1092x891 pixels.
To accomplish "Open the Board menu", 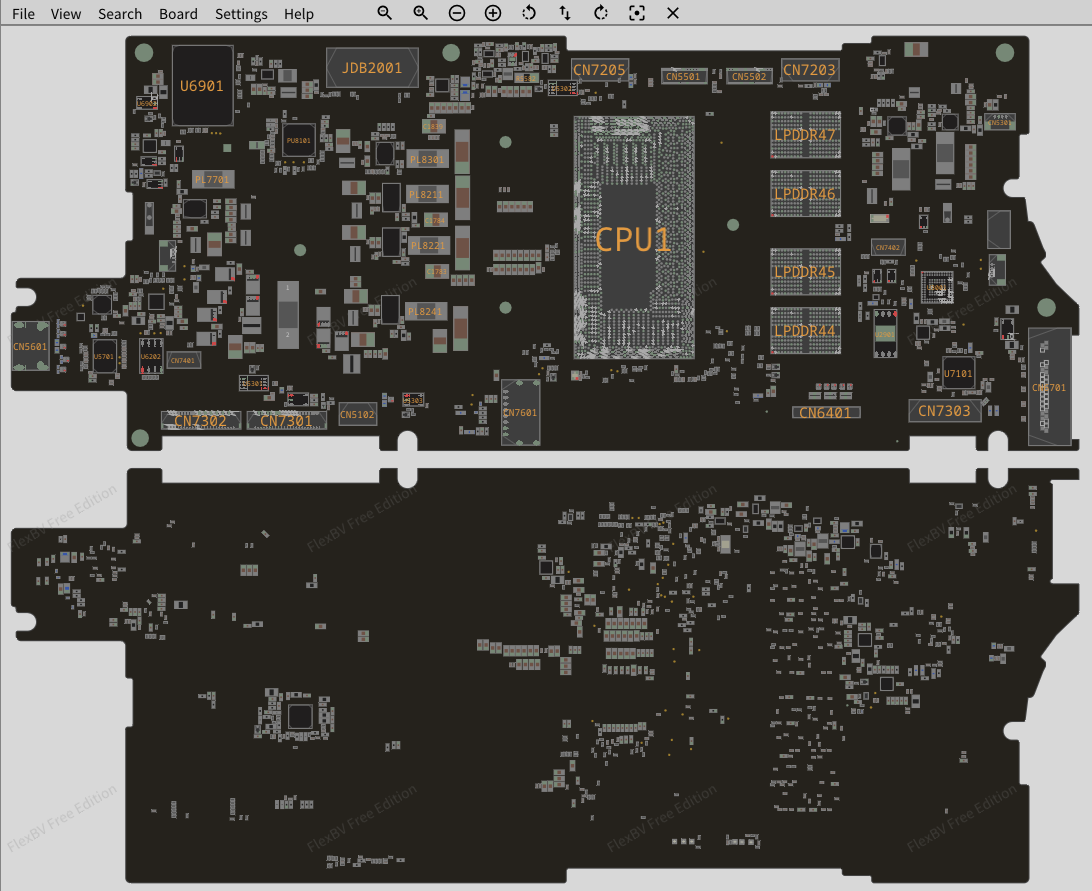I will pyautogui.click(x=178, y=14).
